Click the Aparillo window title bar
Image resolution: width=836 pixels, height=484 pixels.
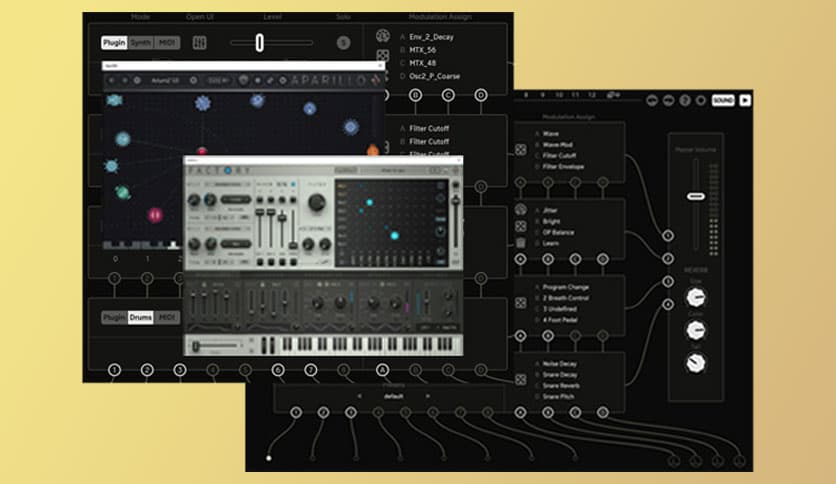(x=243, y=66)
